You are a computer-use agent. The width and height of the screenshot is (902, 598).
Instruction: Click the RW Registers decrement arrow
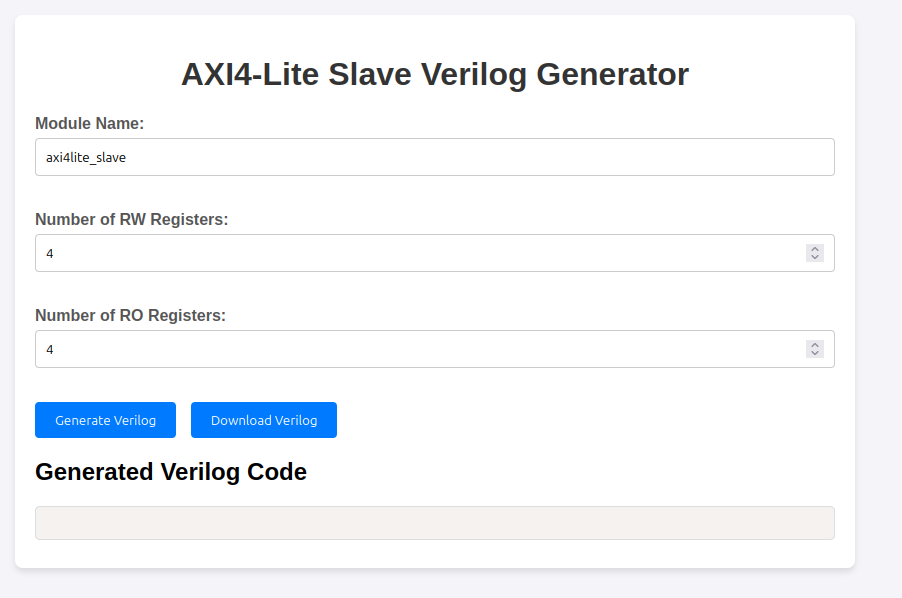815,258
